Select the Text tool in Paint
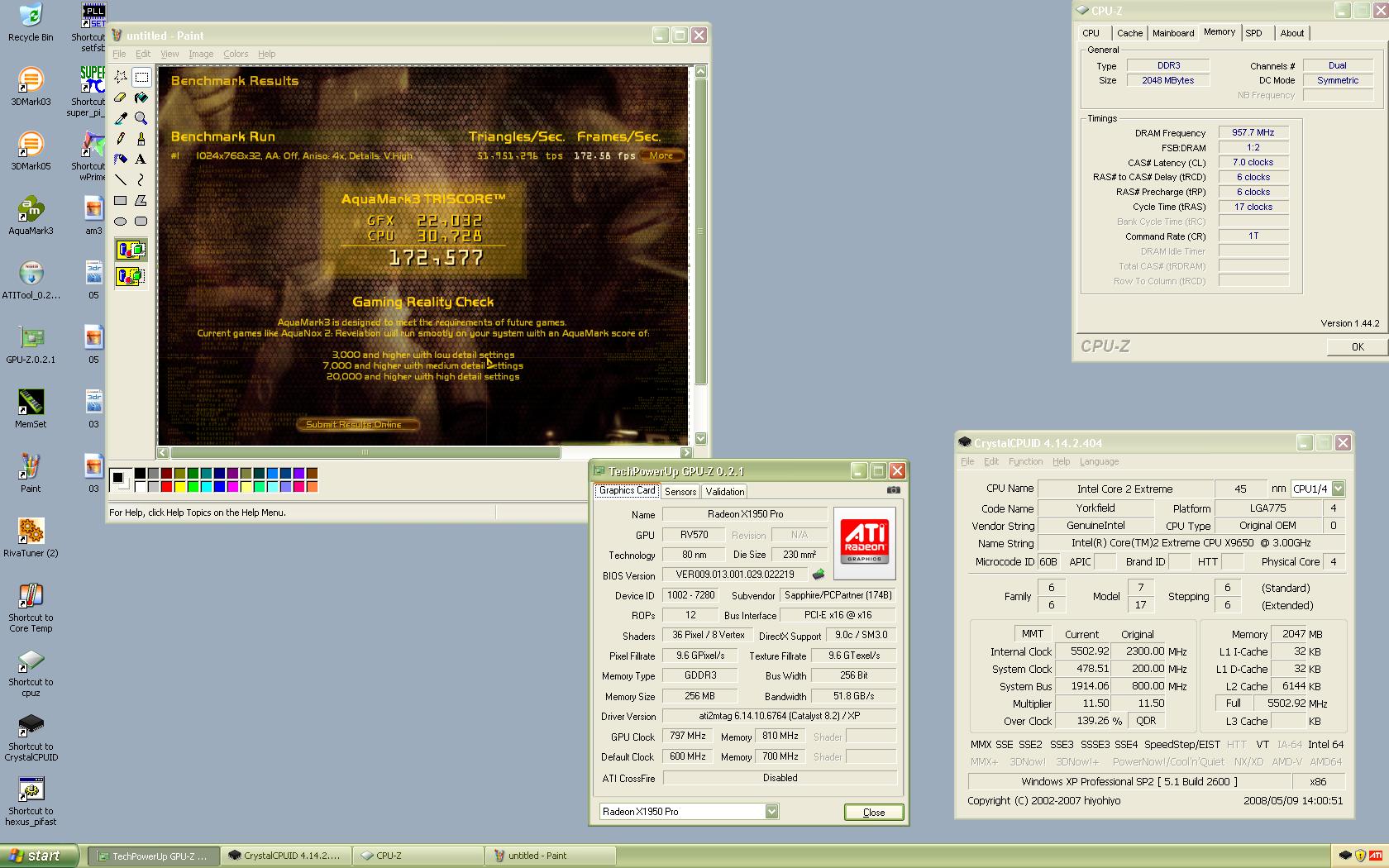Viewport: 1389px width, 868px height. pyautogui.click(x=141, y=159)
